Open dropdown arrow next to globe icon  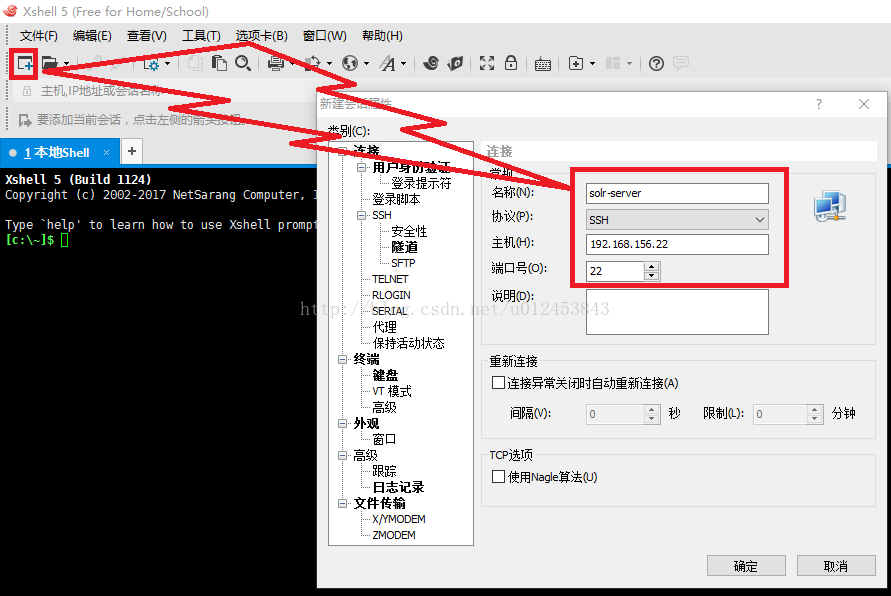(366, 64)
